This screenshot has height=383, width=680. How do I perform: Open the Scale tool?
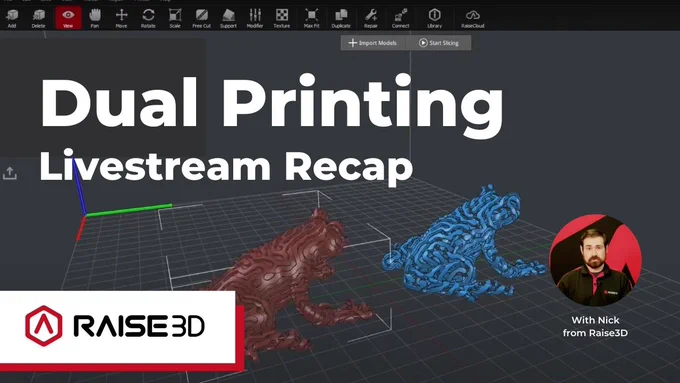[175, 18]
